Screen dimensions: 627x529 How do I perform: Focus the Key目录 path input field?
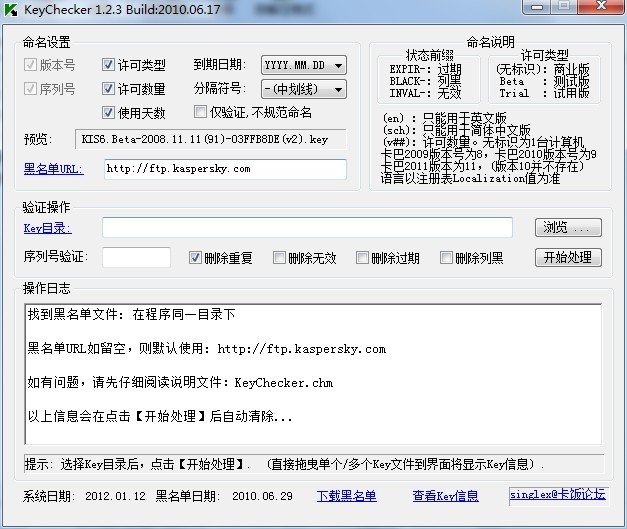[307, 228]
